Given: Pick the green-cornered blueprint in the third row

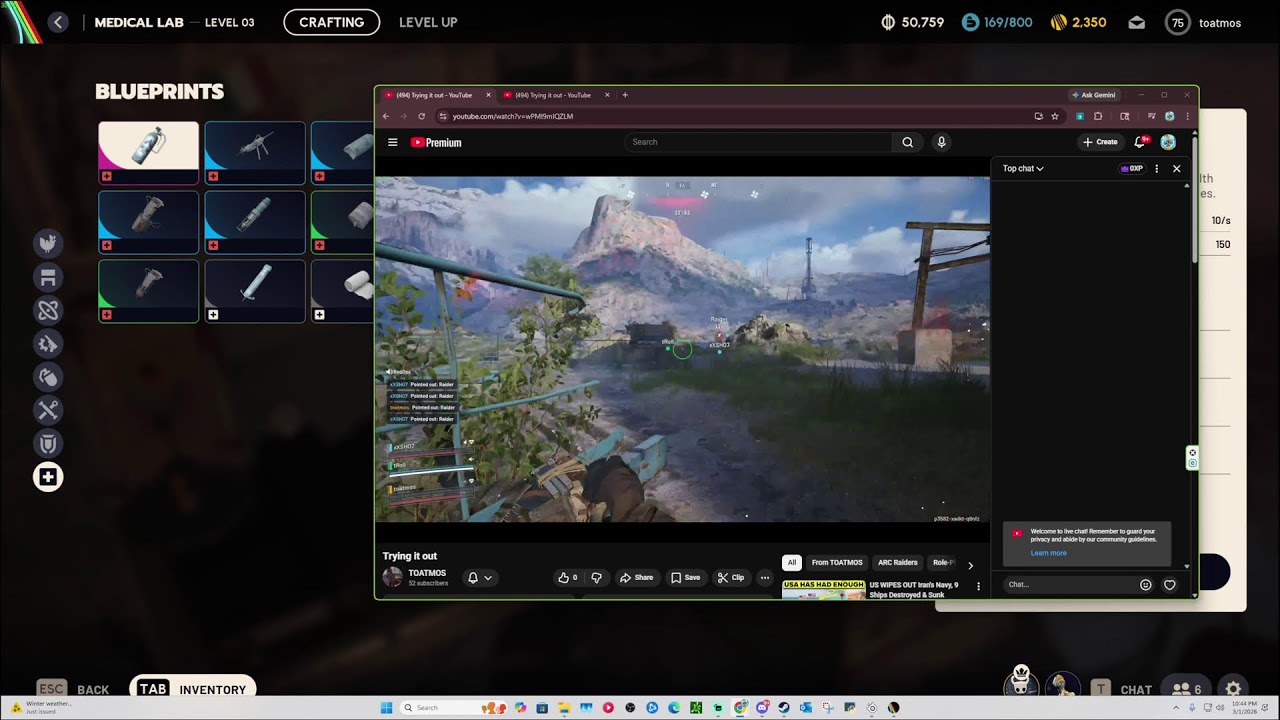Looking at the screenshot, I should point(149,291).
